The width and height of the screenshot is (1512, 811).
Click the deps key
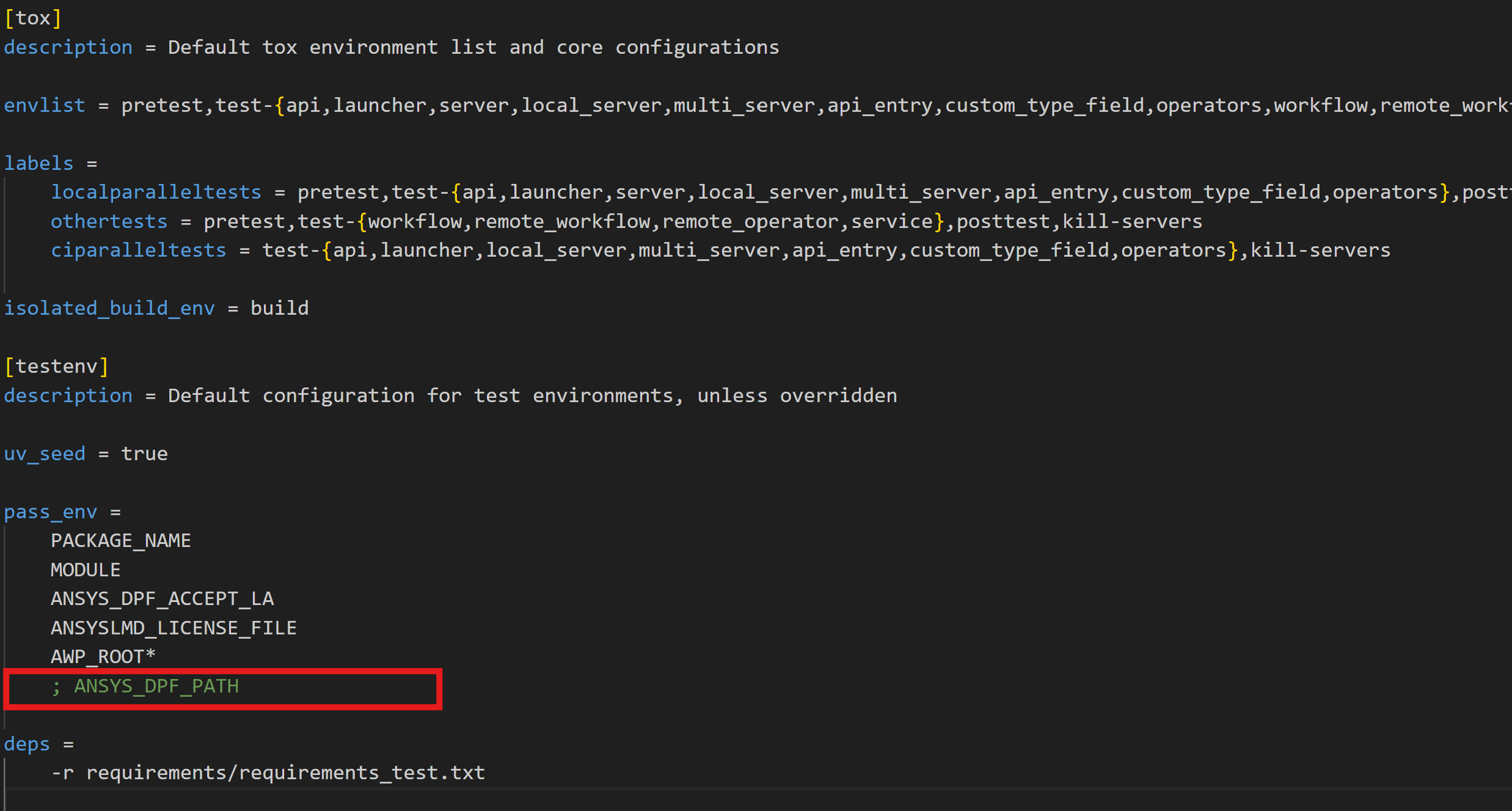tap(27, 744)
